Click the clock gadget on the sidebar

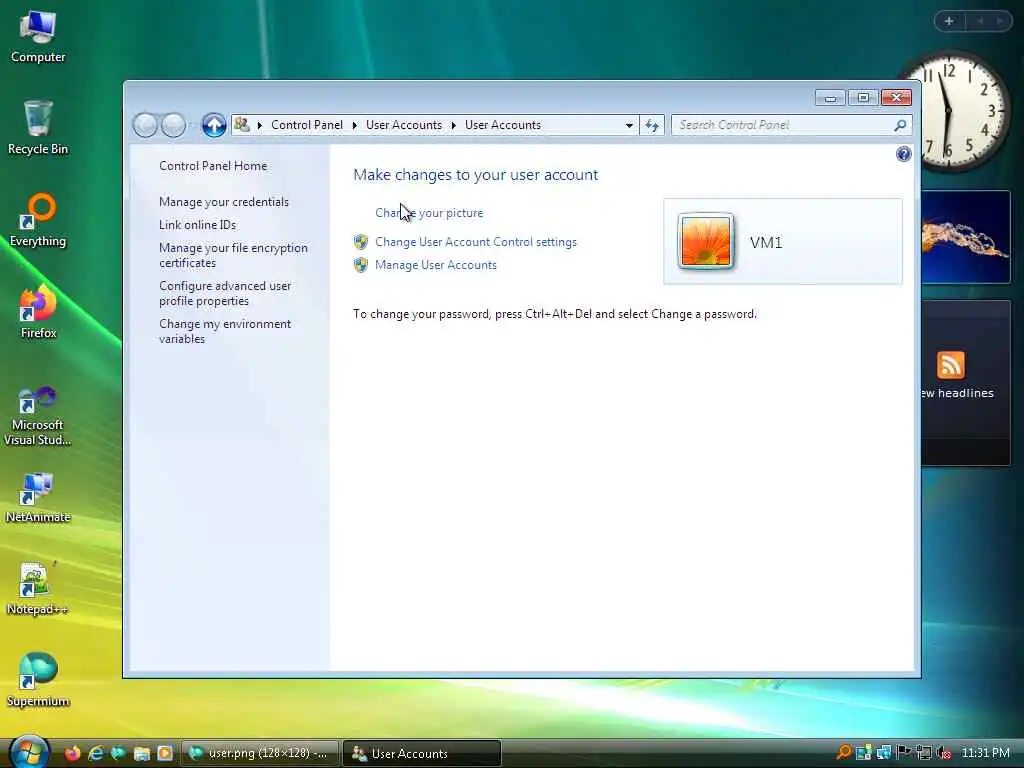tap(950, 112)
